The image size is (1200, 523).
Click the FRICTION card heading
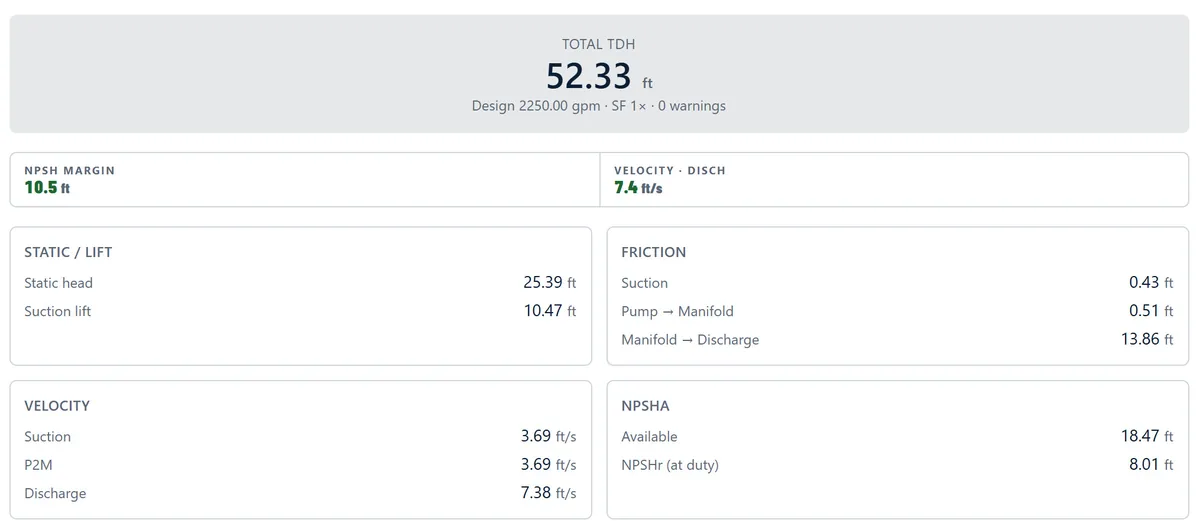coord(654,252)
